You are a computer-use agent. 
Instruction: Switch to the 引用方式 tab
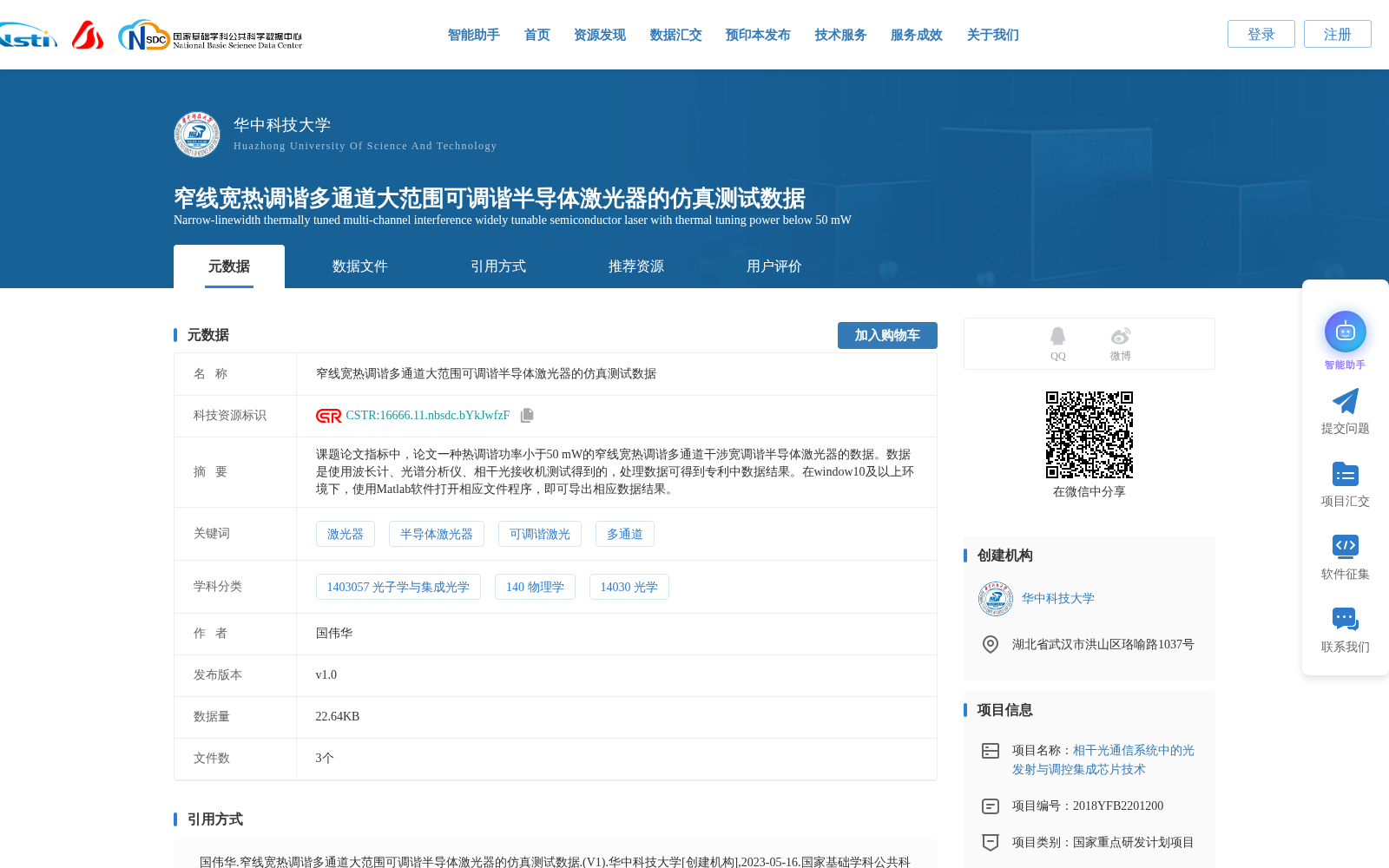[x=498, y=266]
